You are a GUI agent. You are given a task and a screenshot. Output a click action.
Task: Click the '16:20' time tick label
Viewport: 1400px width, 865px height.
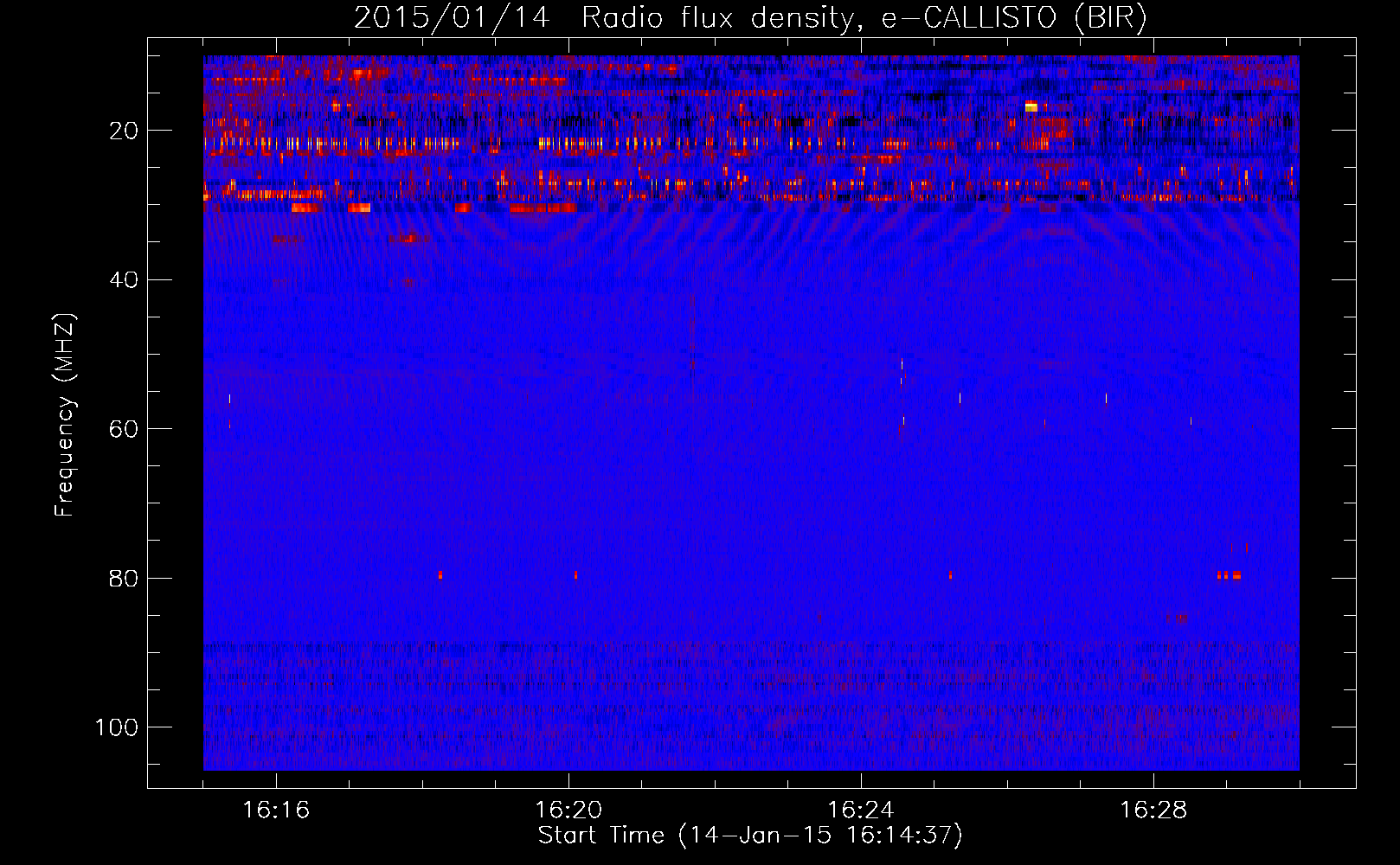pos(568,810)
